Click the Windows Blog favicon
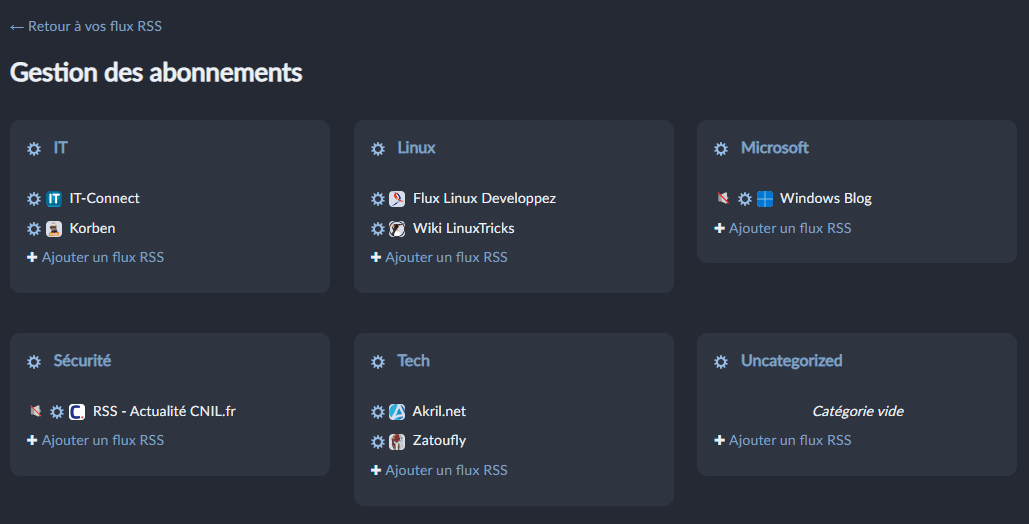The height and width of the screenshot is (524, 1029). pyautogui.click(x=765, y=199)
